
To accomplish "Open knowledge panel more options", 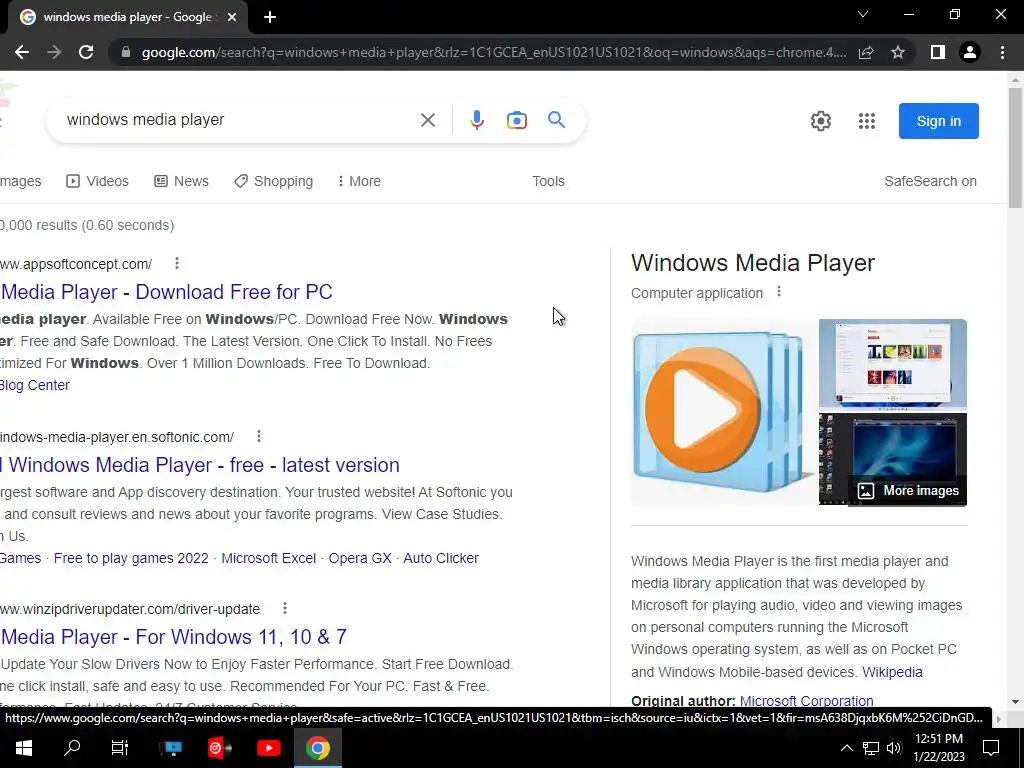I will [778, 292].
